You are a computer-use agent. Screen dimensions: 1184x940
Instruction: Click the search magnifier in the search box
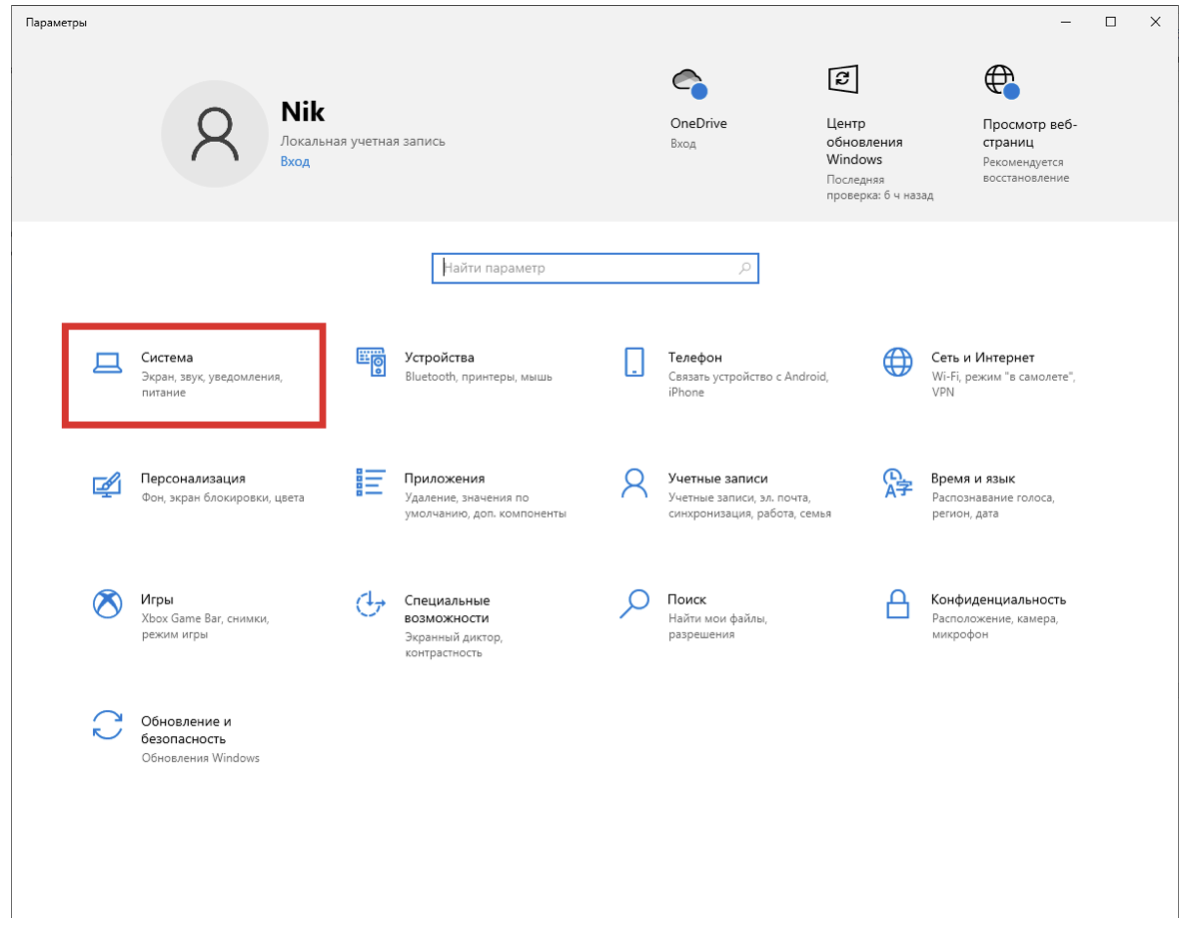pyautogui.click(x=745, y=268)
